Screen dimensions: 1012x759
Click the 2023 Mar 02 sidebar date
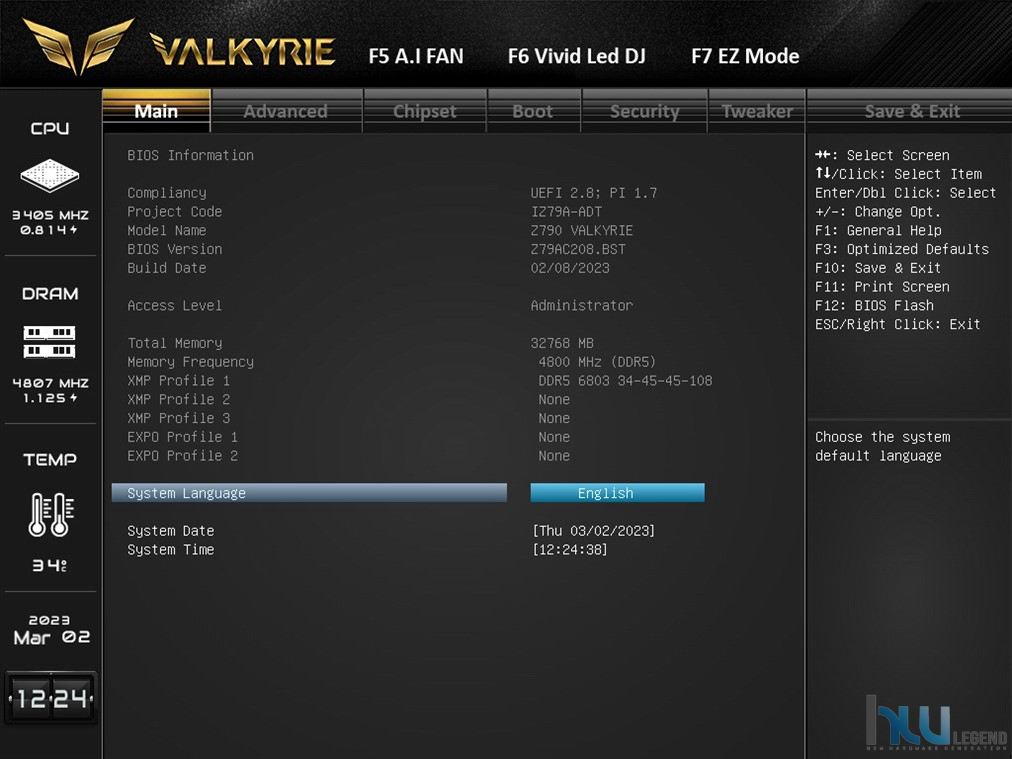(x=51, y=630)
